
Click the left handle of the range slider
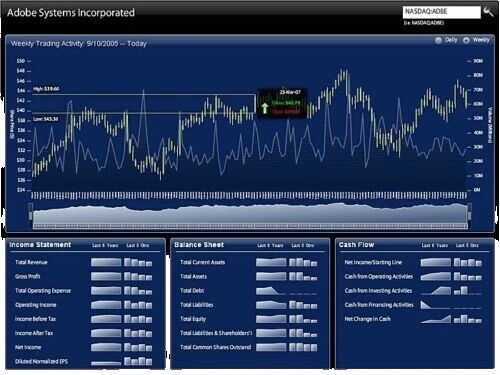tap(31, 211)
